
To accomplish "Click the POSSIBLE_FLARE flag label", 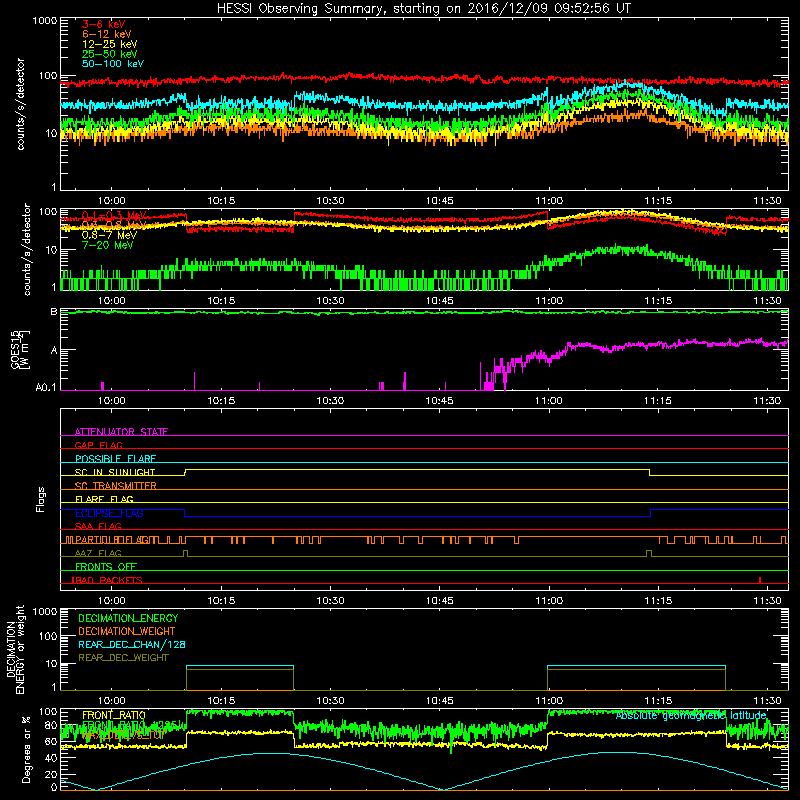I will tap(115, 459).
